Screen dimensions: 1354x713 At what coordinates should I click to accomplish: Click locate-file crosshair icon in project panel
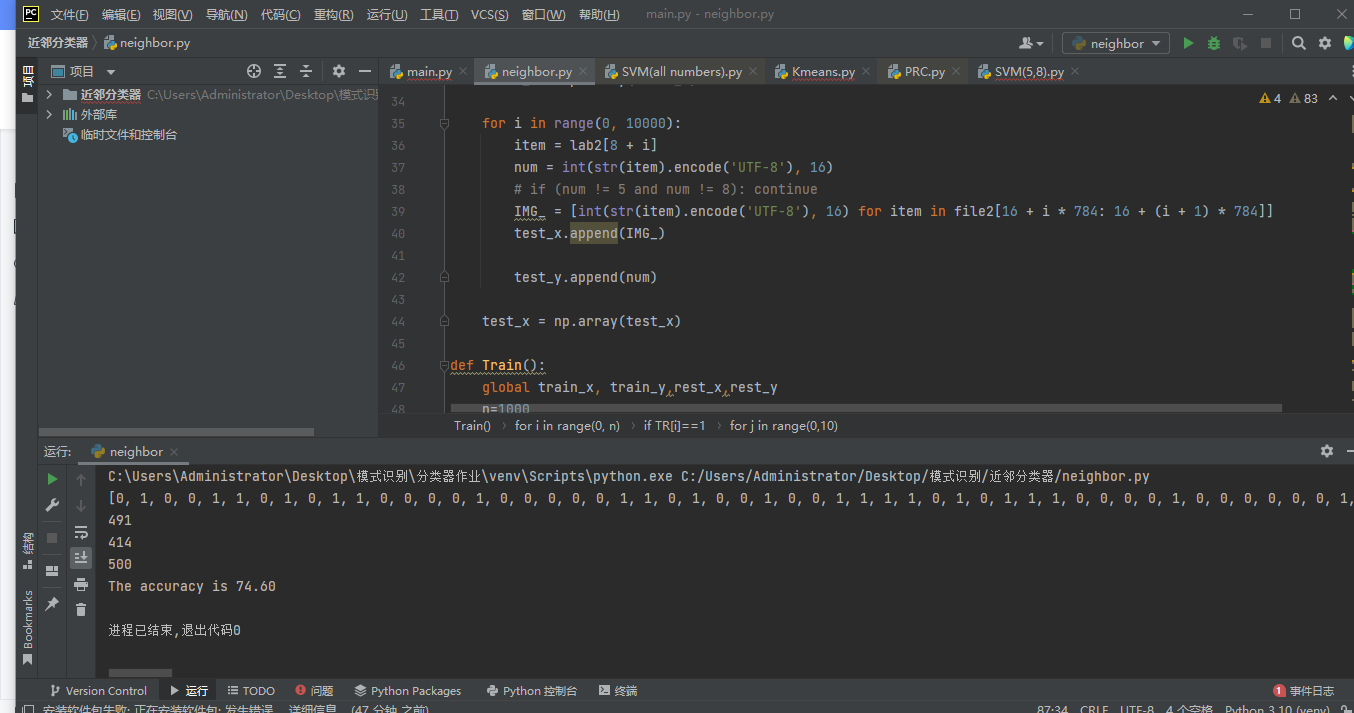254,71
